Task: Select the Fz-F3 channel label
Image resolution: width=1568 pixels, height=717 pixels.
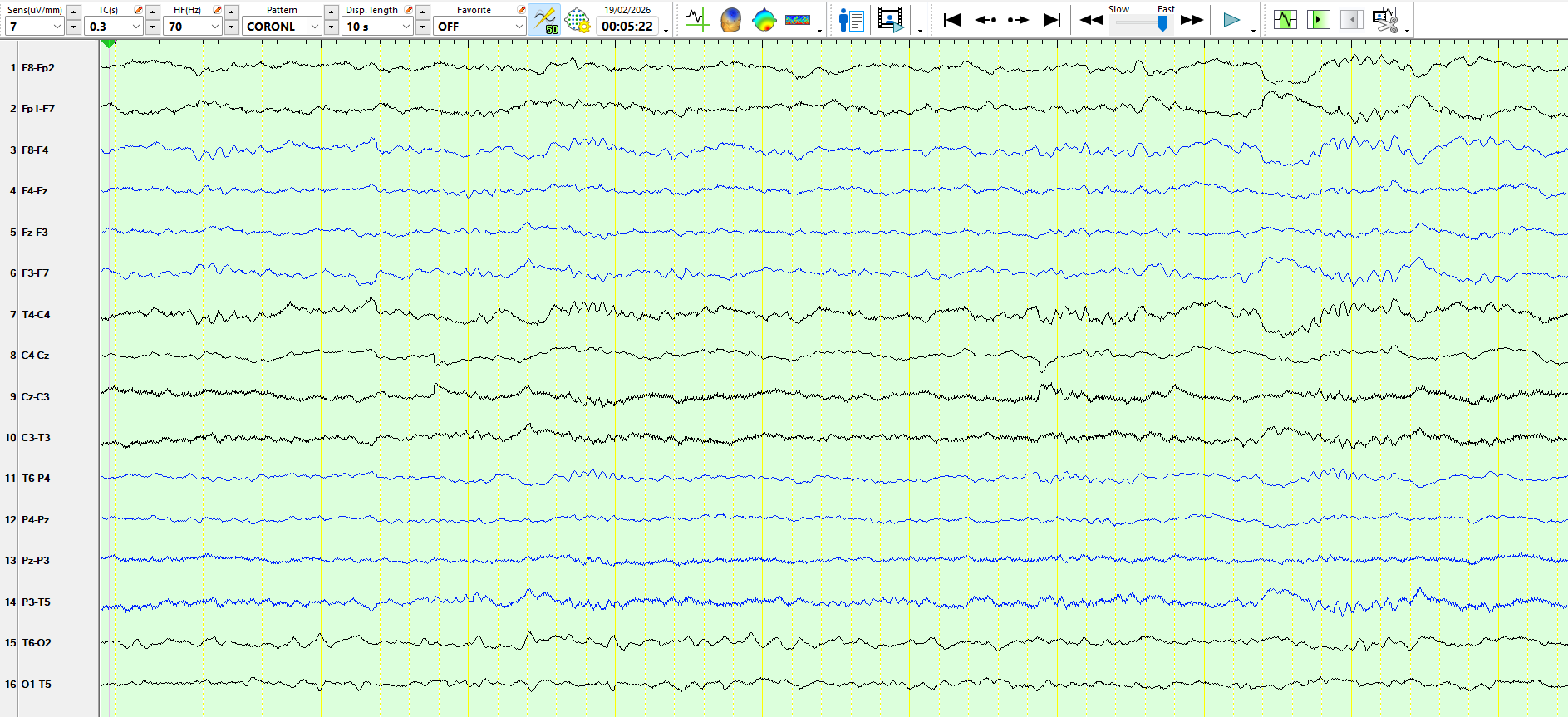Action: (x=35, y=233)
